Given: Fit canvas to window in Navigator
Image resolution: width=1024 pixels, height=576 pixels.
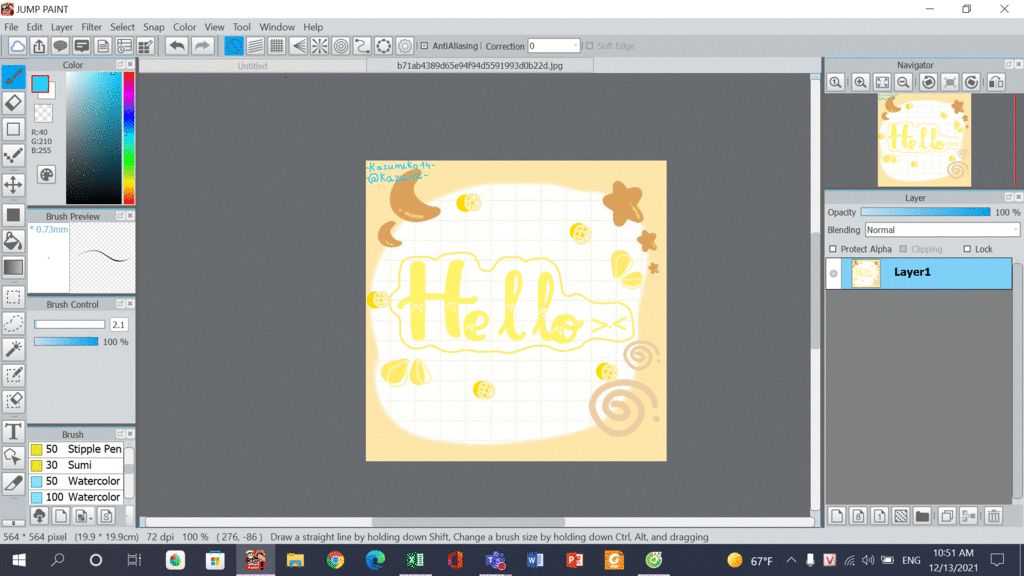Looking at the screenshot, I should tap(882, 82).
